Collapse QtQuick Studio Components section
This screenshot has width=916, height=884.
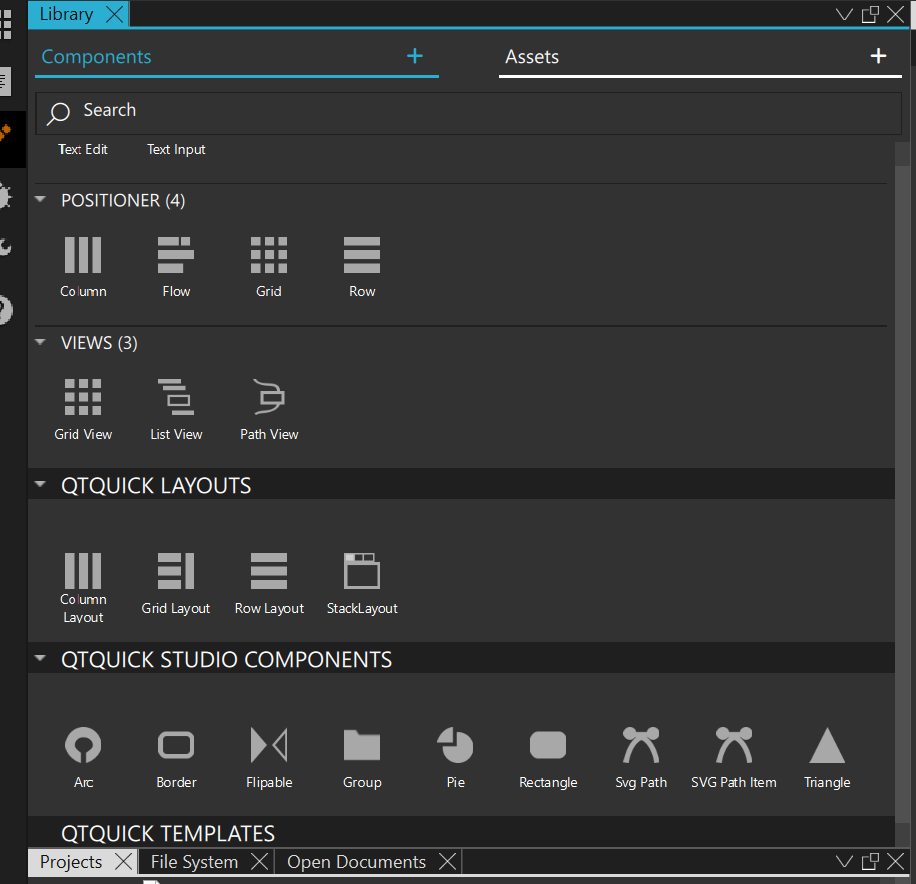coord(41,659)
